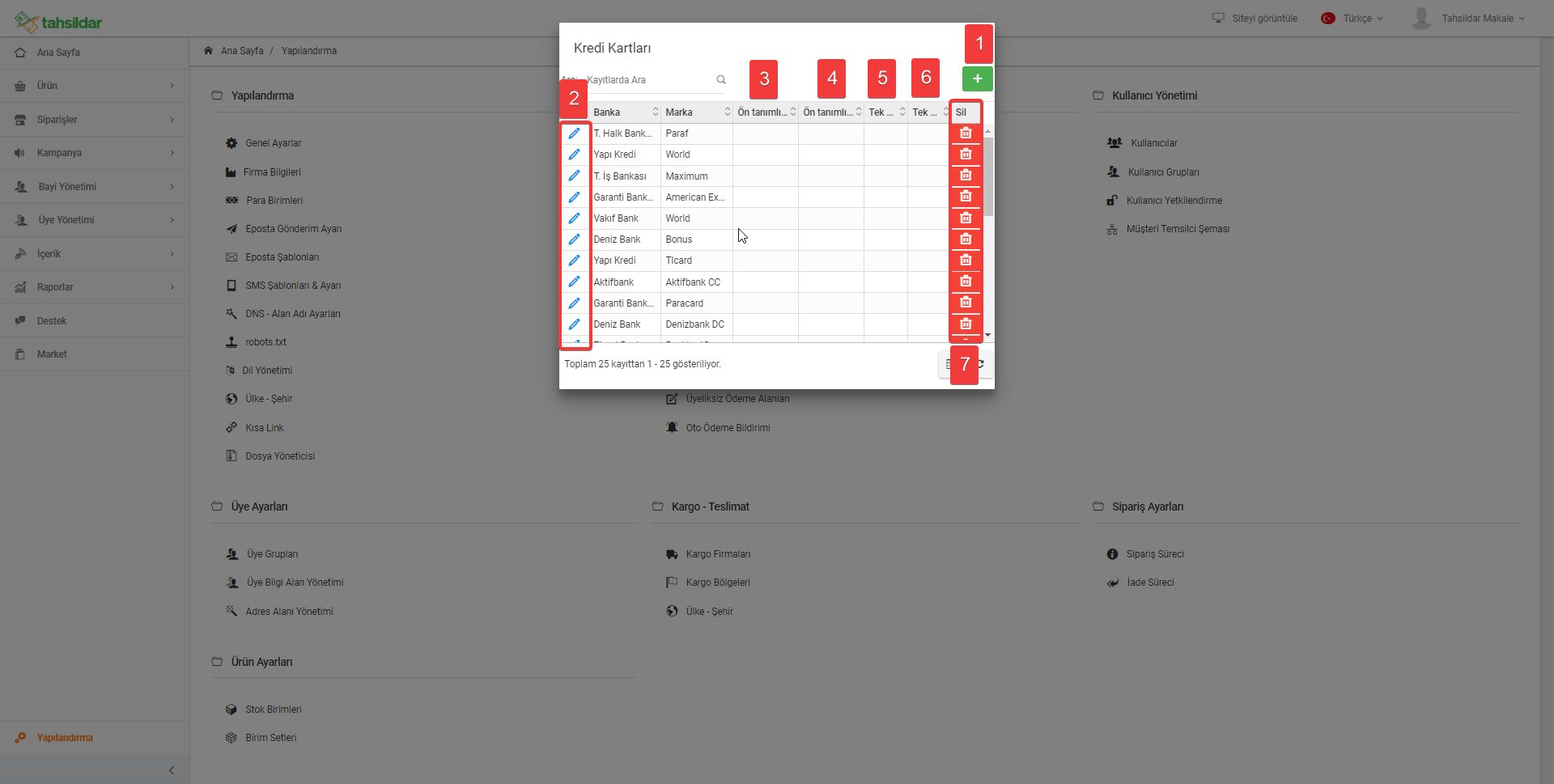Click the Turkish flag icon
The width and height of the screenshot is (1554, 784).
tap(1327, 18)
